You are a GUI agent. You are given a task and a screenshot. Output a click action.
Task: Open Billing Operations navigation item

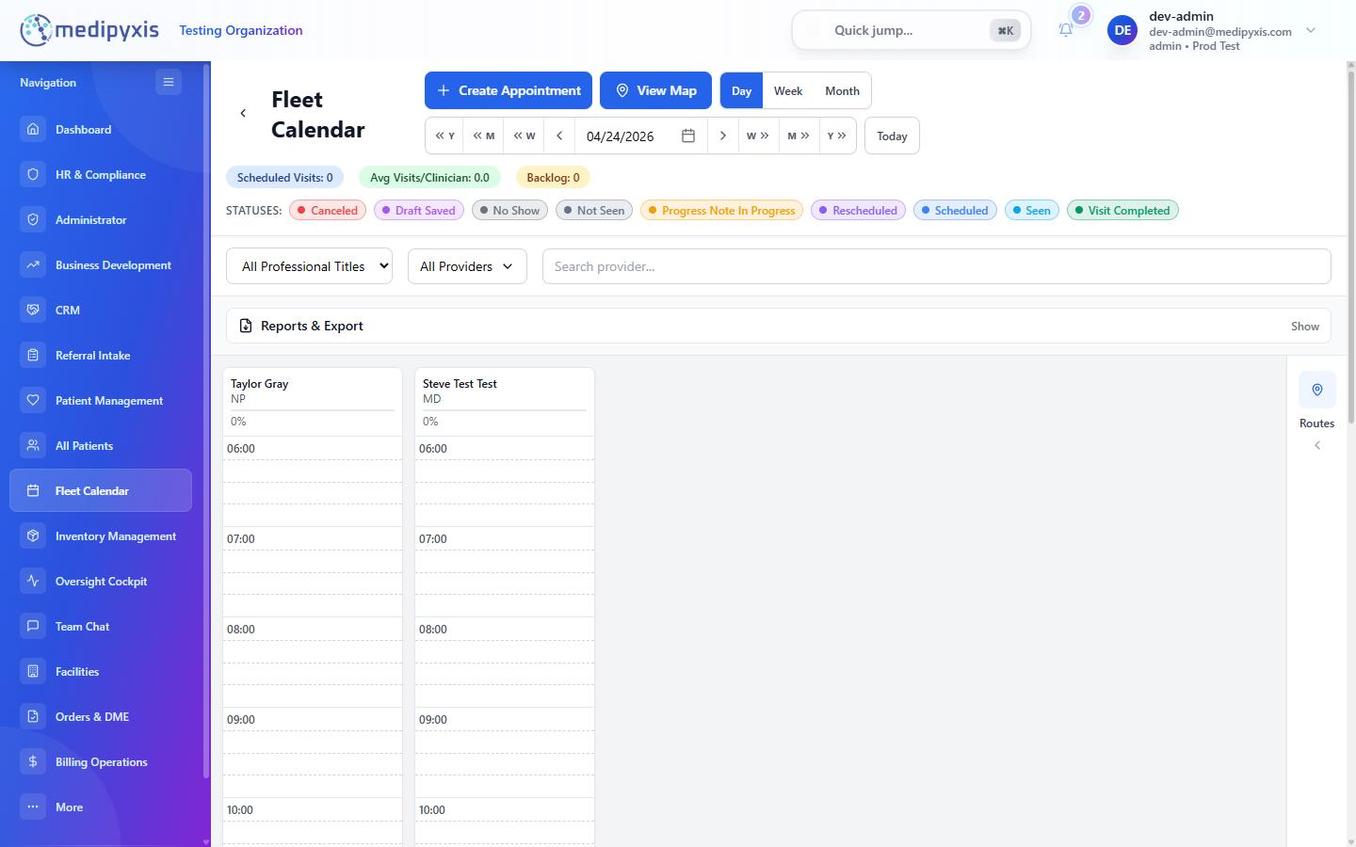pyautogui.click(x=101, y=762)
